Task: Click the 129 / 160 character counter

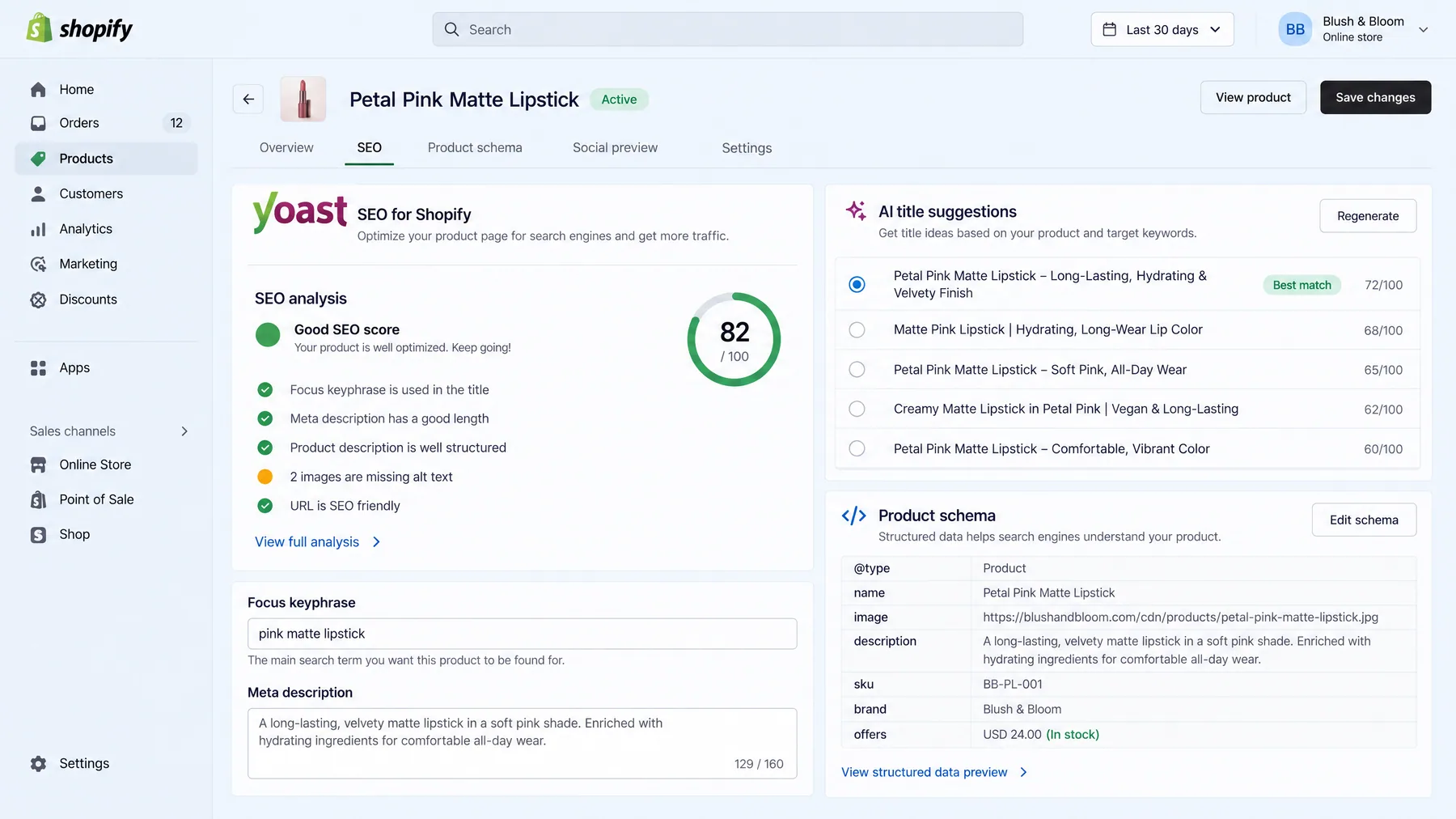Action: coord(758,764)
